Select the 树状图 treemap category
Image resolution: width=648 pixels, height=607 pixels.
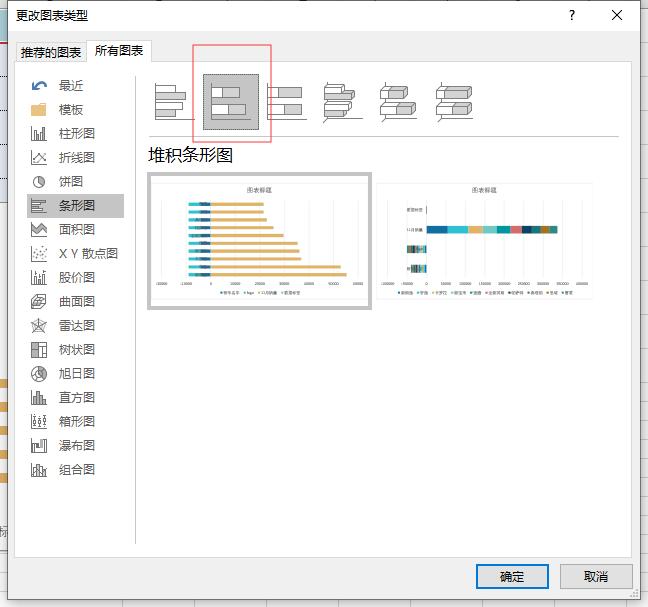(75, 350)
